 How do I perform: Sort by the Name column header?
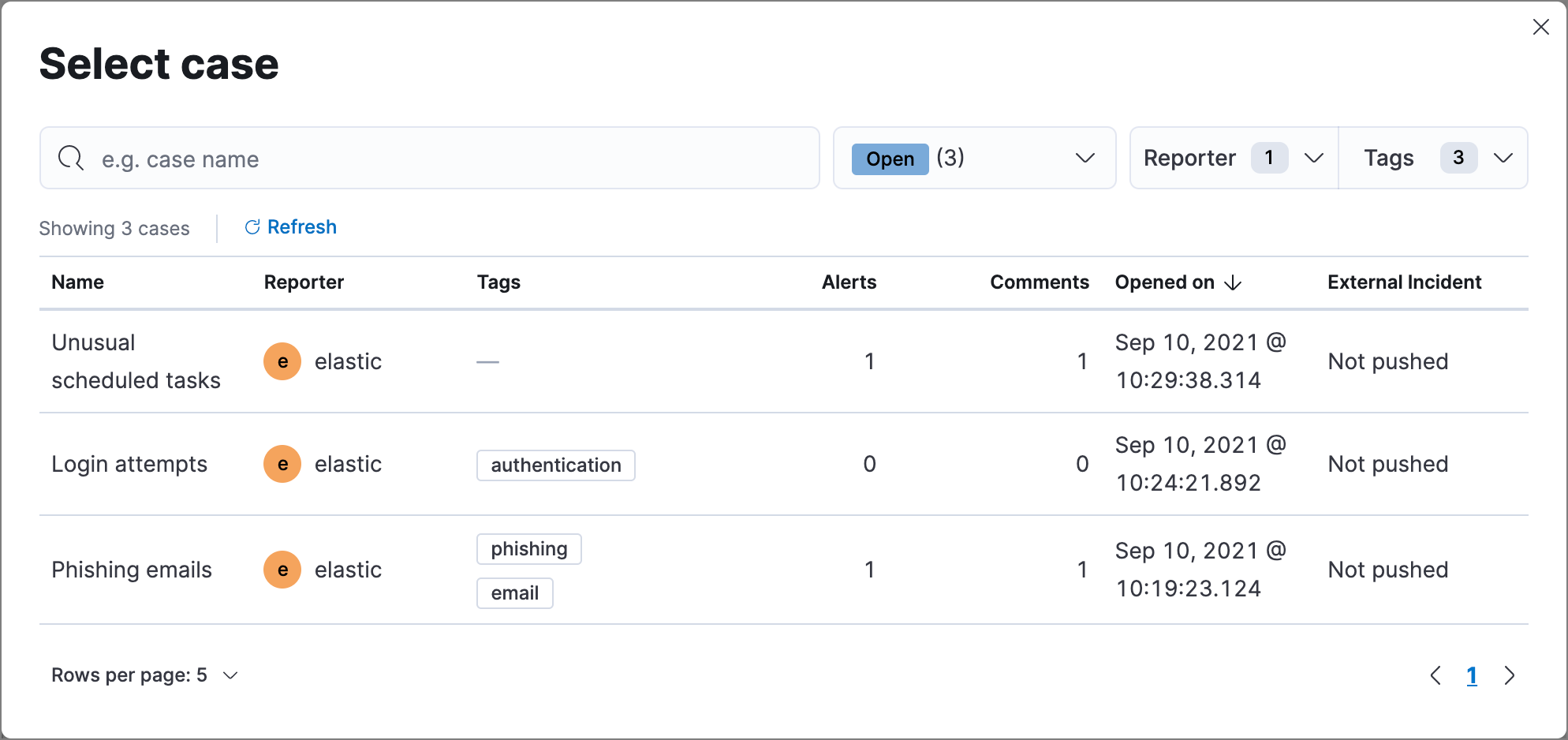coord(77,282)
